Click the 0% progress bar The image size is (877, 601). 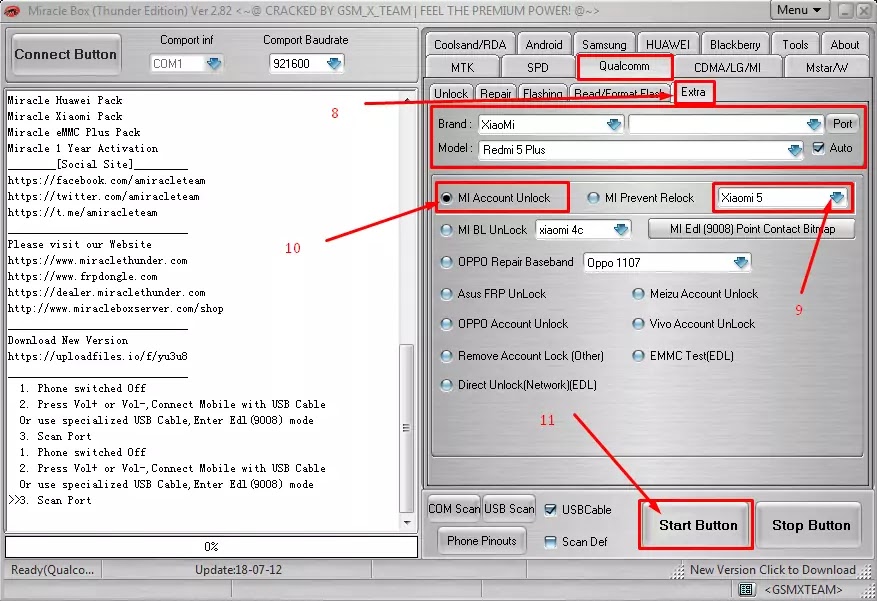pos(211,547)
